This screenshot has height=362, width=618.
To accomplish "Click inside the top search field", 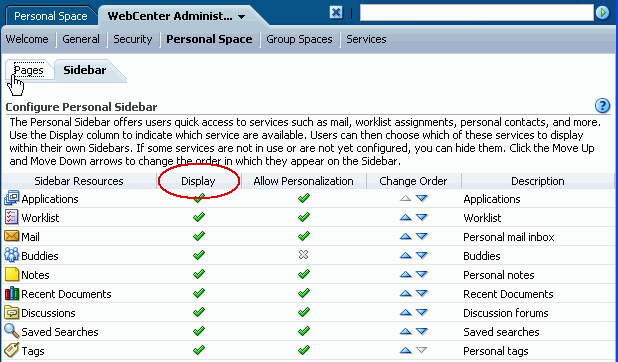I will (x=477, y=13).
